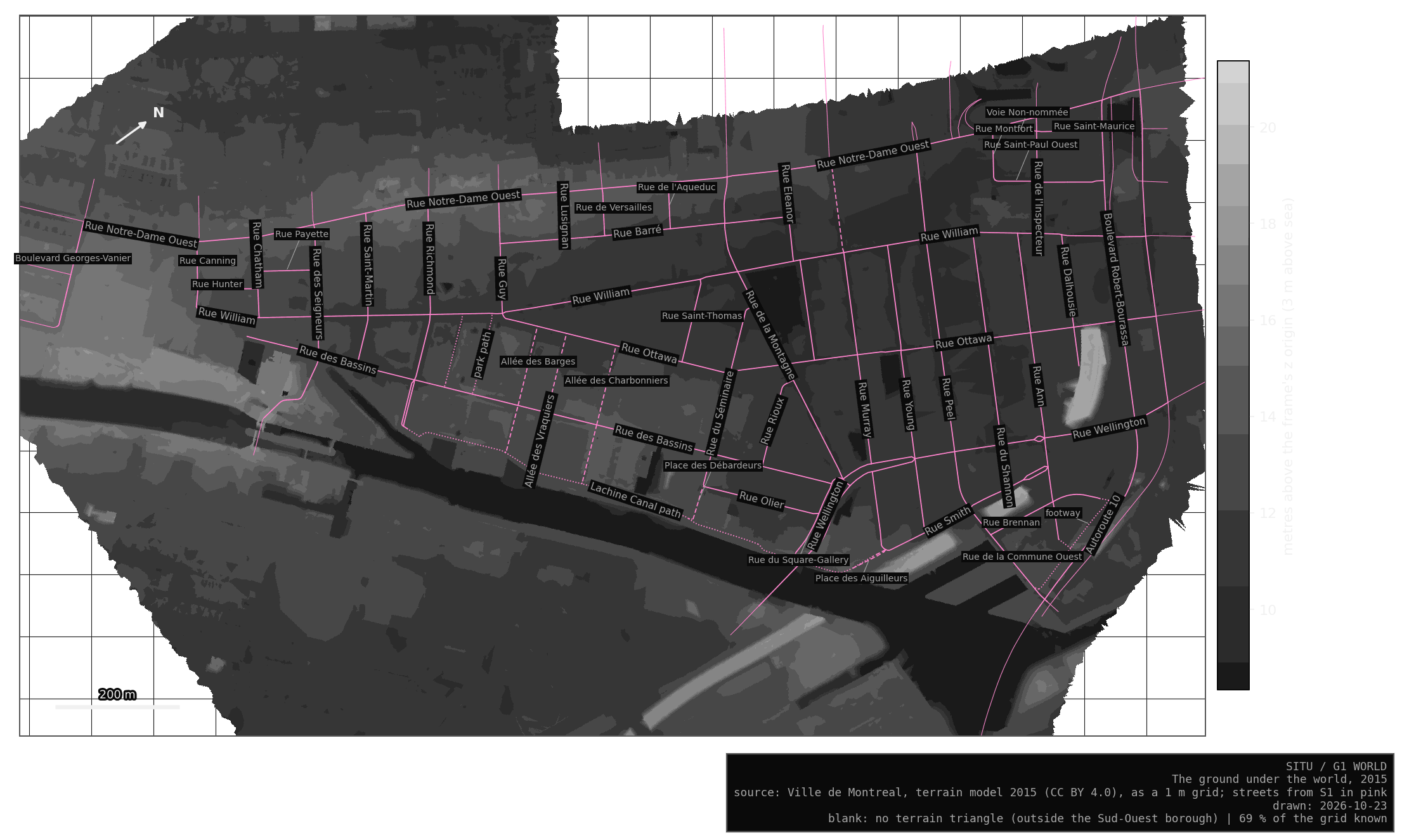Click the '20' tick on the colorbar
Viewport: 1402px width, 840px height.
coord(1268,128)
